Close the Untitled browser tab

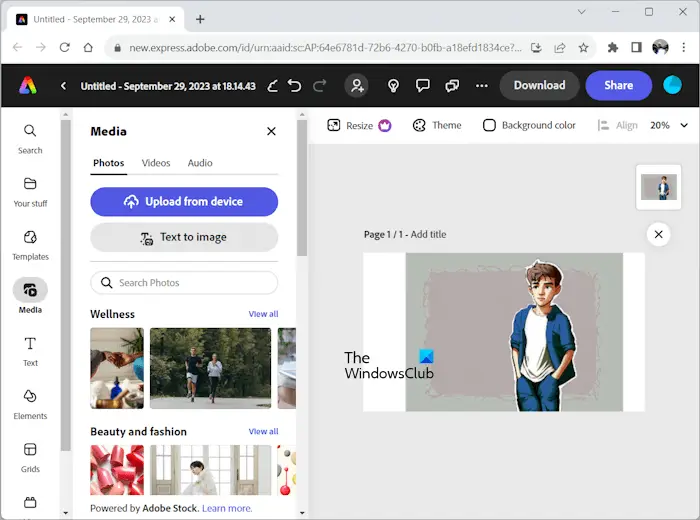[x=172, y=19]
